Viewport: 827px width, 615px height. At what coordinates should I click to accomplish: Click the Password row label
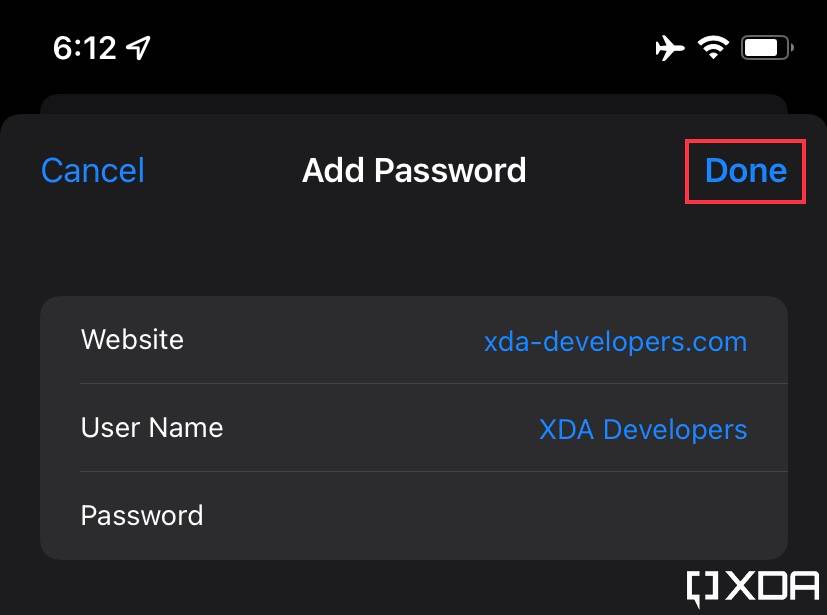[142, 516]
